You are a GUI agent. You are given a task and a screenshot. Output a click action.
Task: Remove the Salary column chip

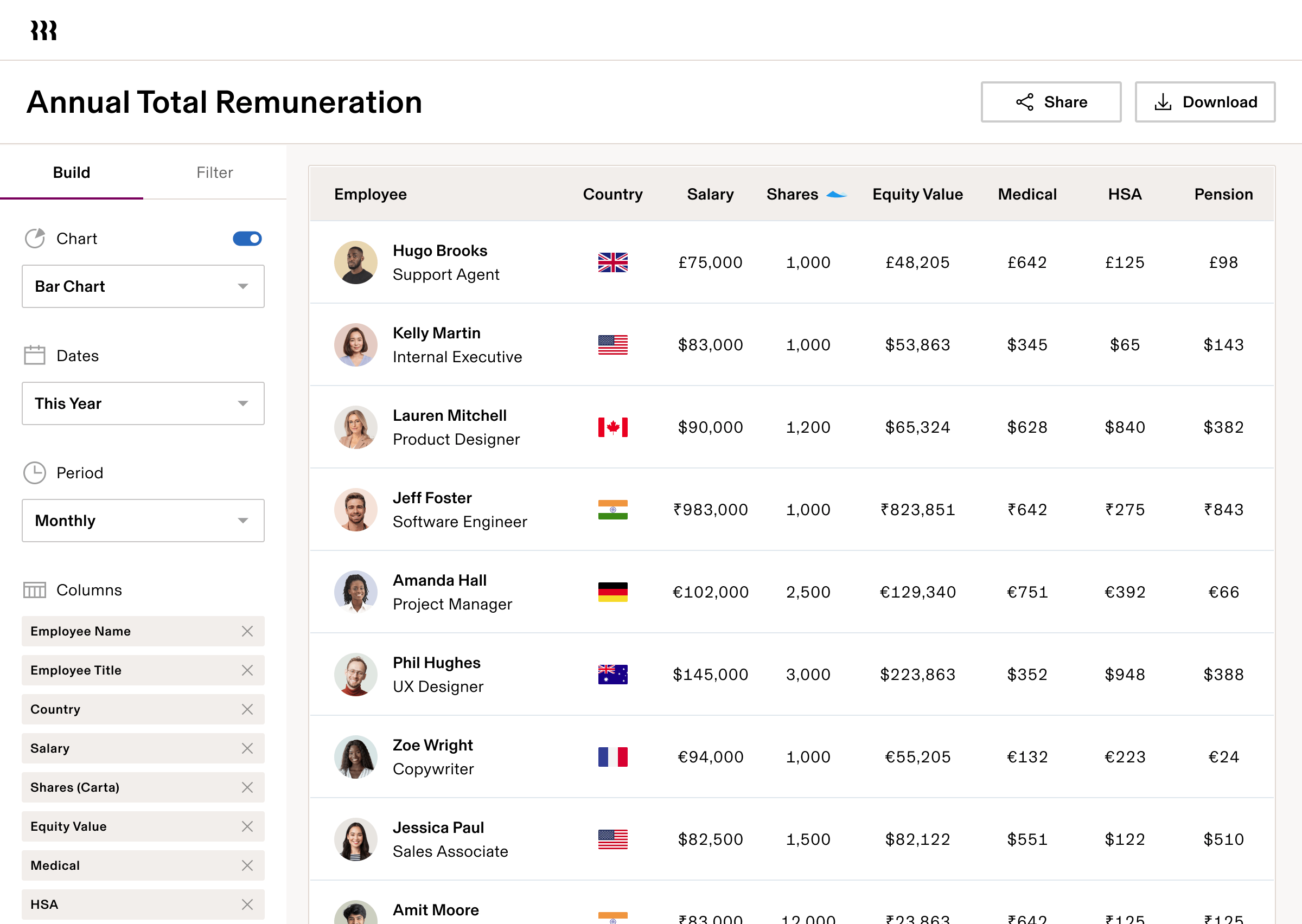pos(247,748)
